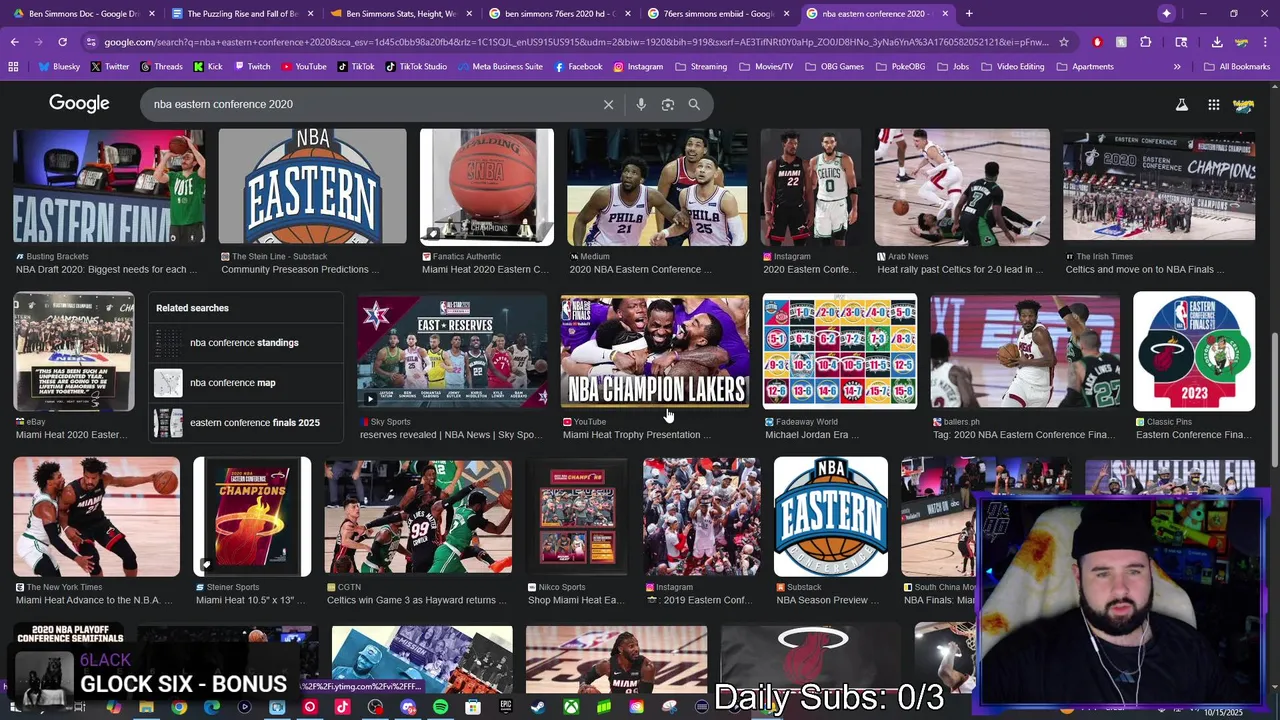Viewport: 1280px width, 720px height.
Task: Expand the OBG Games bookmarks folder
Action: tap(834, 66)
